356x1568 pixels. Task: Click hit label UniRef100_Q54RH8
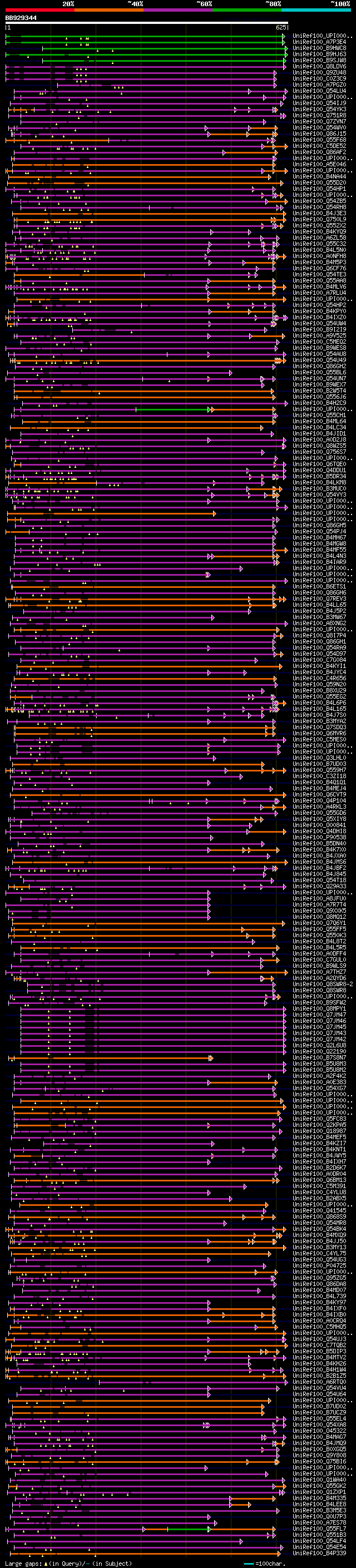(319, 207)
